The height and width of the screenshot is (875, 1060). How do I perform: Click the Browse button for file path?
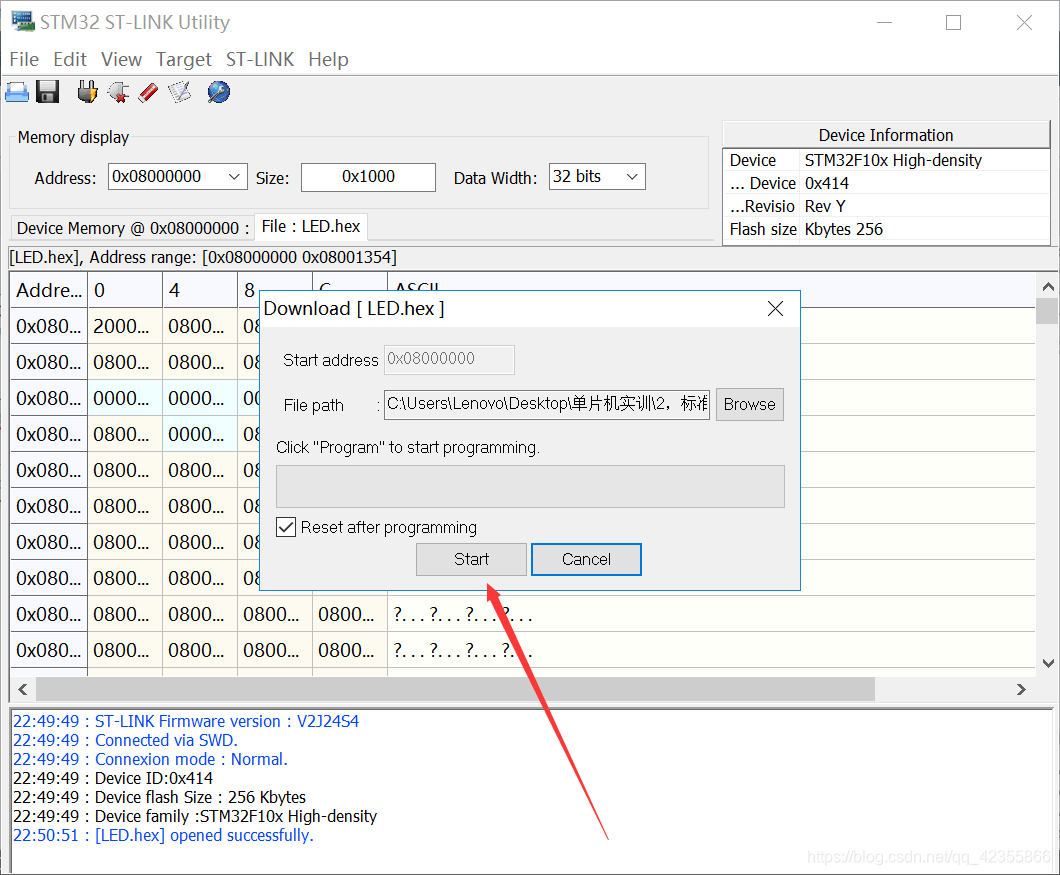(750, 404)
